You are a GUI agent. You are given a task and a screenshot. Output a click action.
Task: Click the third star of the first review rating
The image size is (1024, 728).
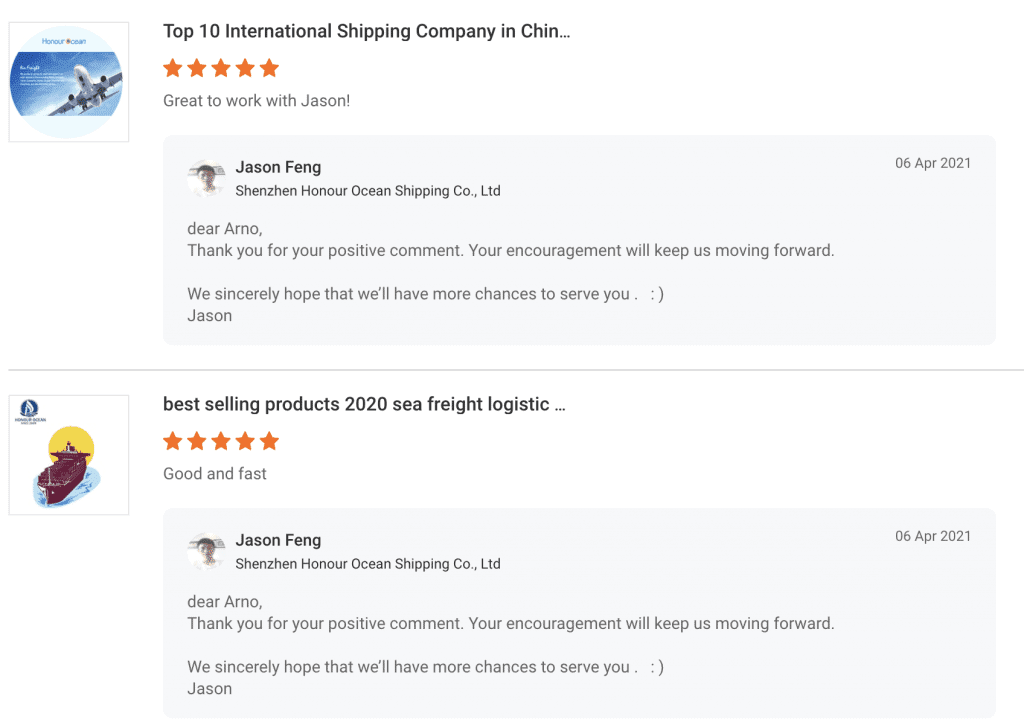pos(221,68)
